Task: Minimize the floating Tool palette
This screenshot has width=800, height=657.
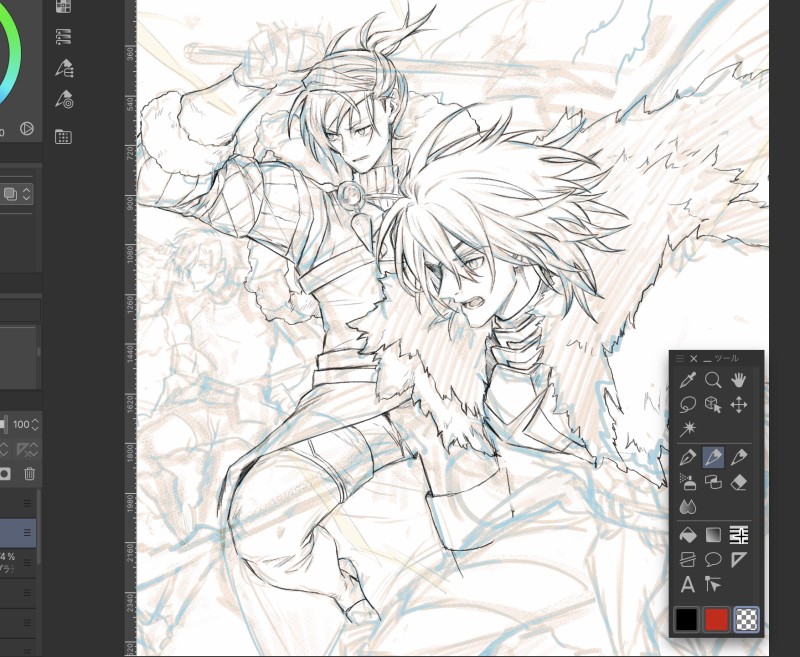Action: (707, 360)
